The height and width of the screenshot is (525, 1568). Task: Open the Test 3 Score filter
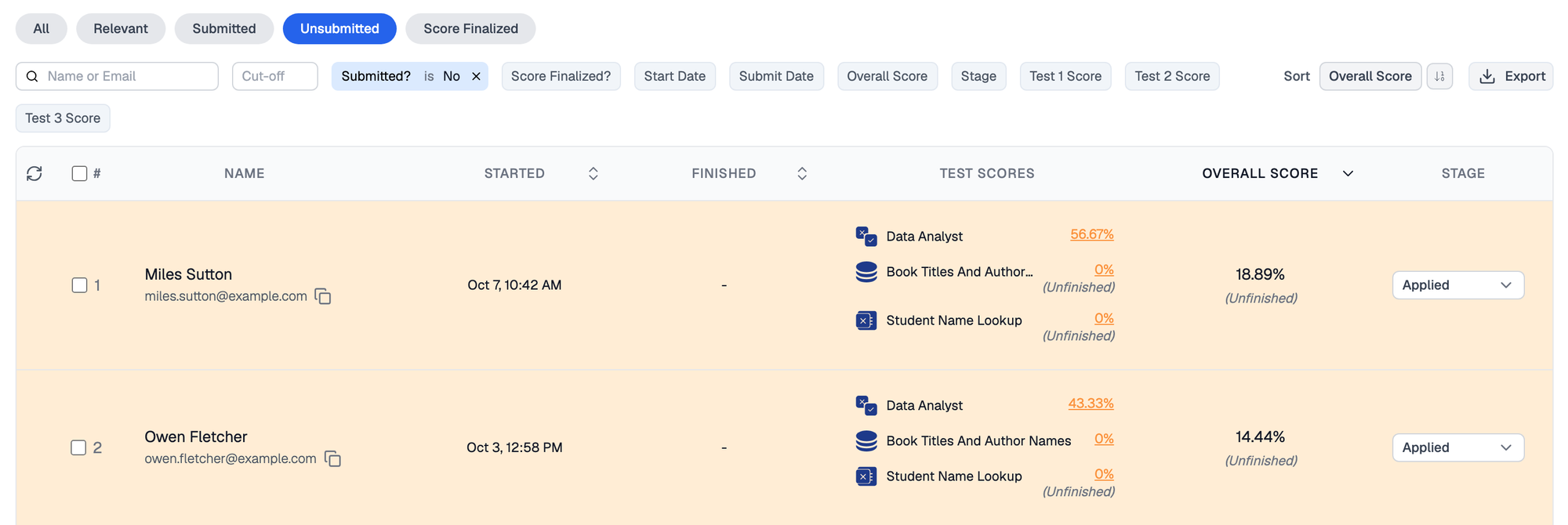click(x=63, y=118)
